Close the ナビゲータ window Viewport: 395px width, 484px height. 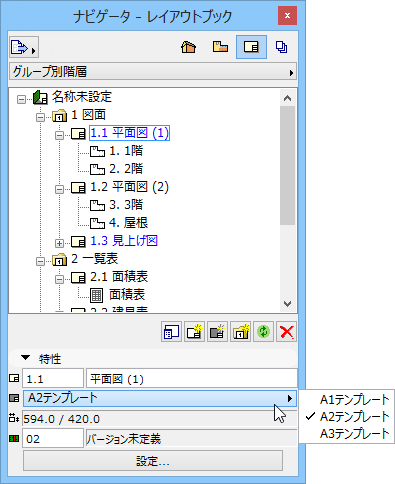coord(287,15)
